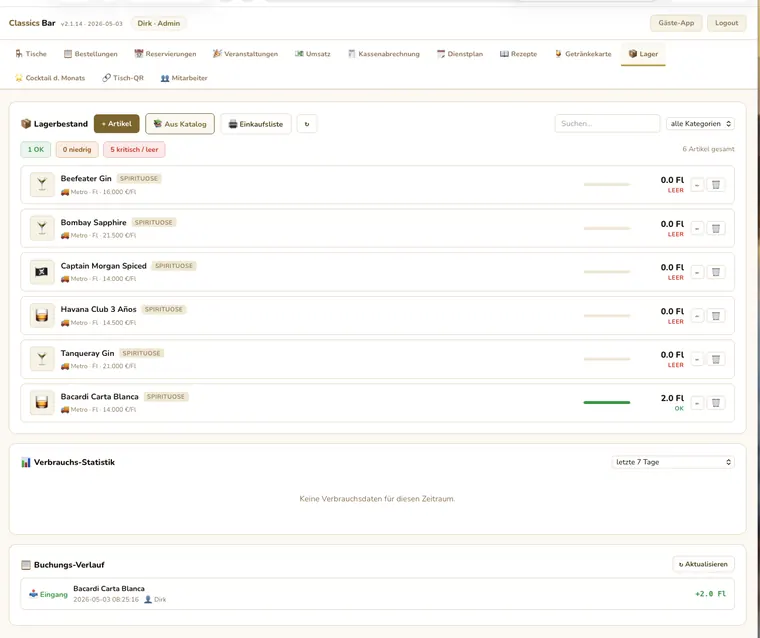
Task: Click minus button for Beefeater Gin
Action: pos(697,185)
